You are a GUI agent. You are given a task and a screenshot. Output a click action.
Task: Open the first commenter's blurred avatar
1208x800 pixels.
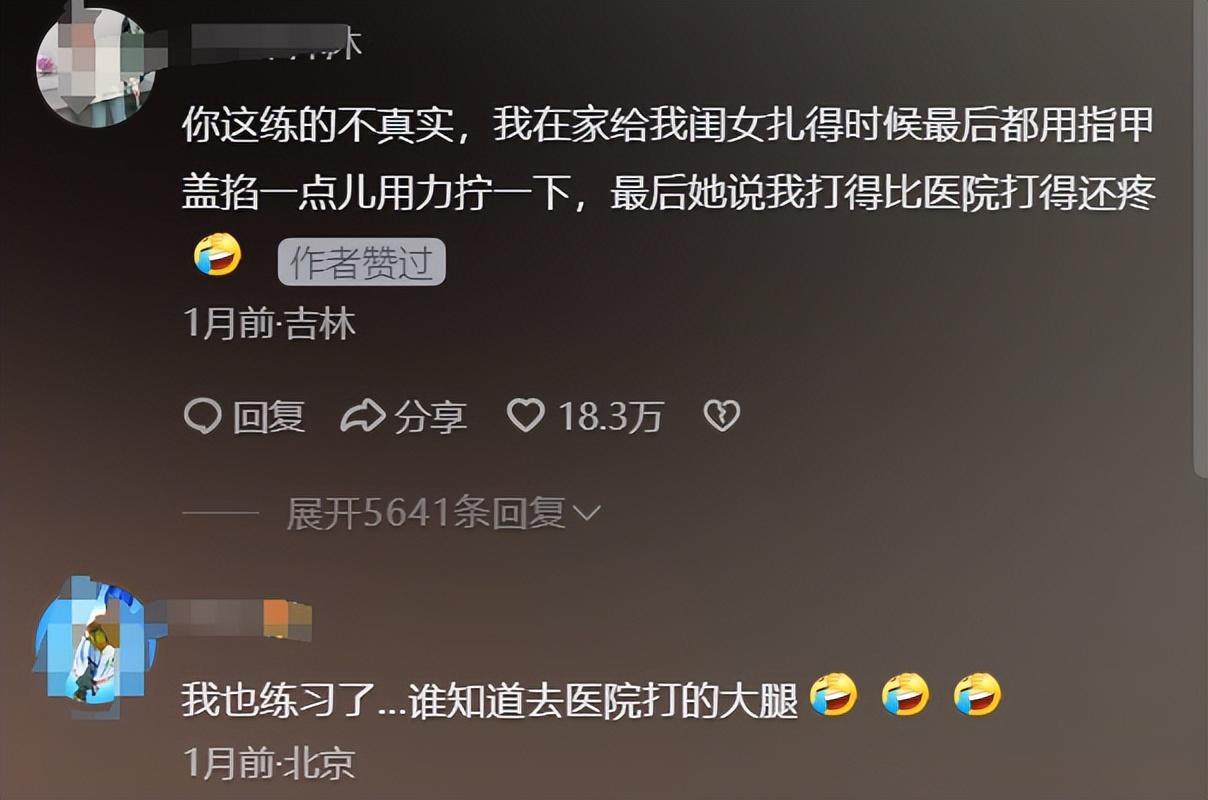click(x=96, y=68)
